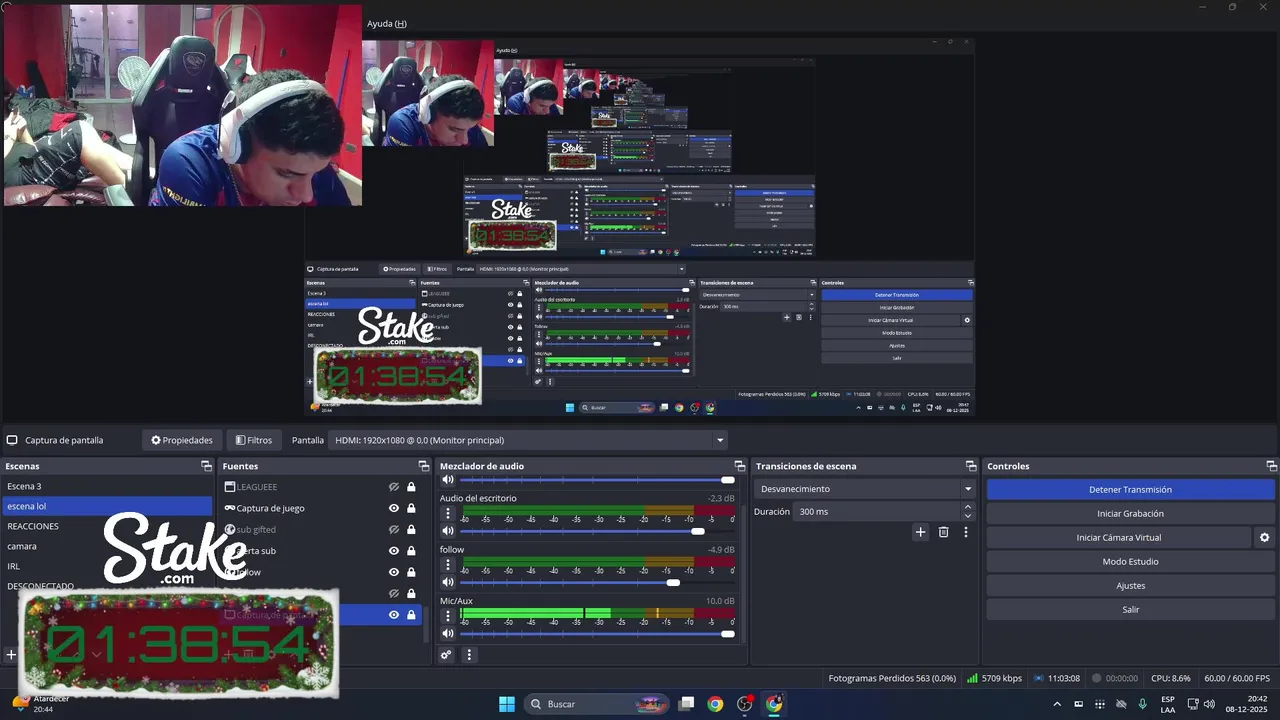
Task: Enable Modo Estudio
Action: tap(1130, 561)
